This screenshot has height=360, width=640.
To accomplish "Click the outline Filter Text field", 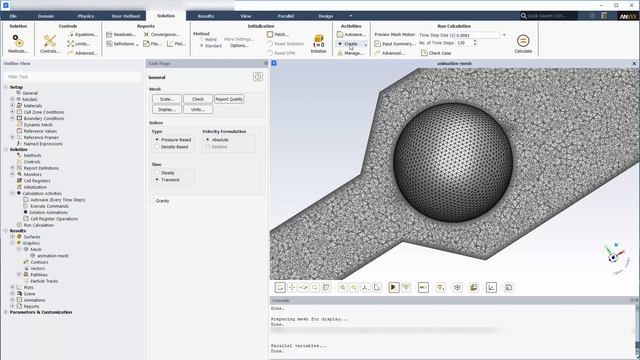I will pyautogui.click(x=73, y=77).
